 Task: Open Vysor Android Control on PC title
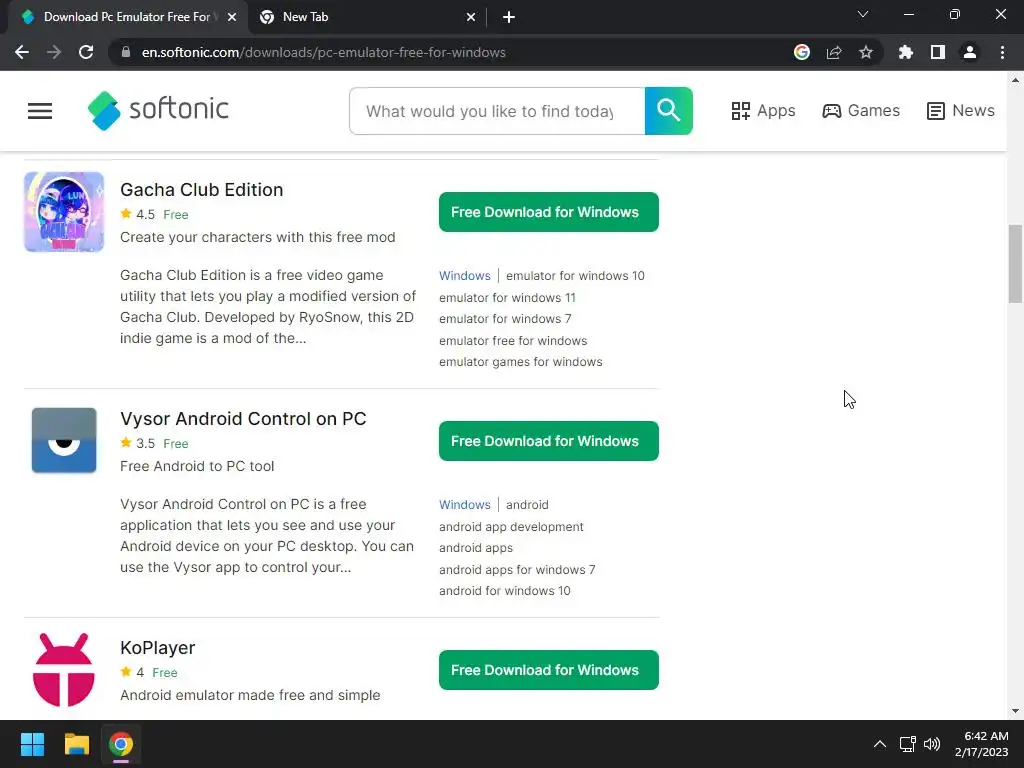243,419
